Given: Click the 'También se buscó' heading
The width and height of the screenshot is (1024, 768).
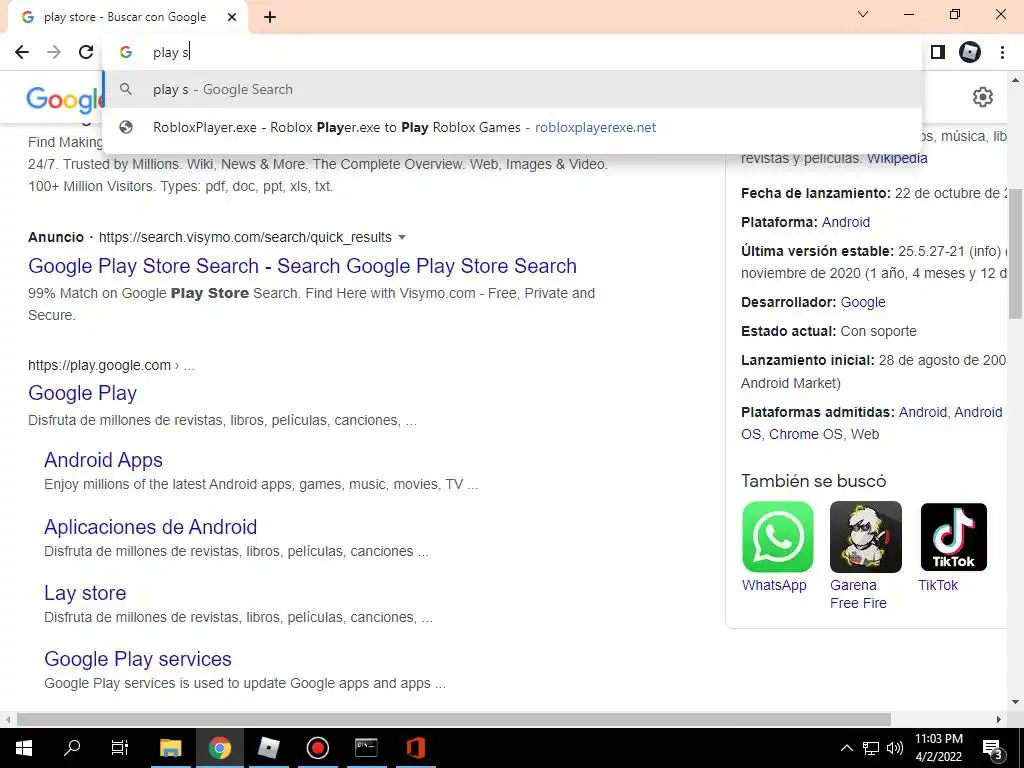Looking at the screenshot, I should 814,481.
